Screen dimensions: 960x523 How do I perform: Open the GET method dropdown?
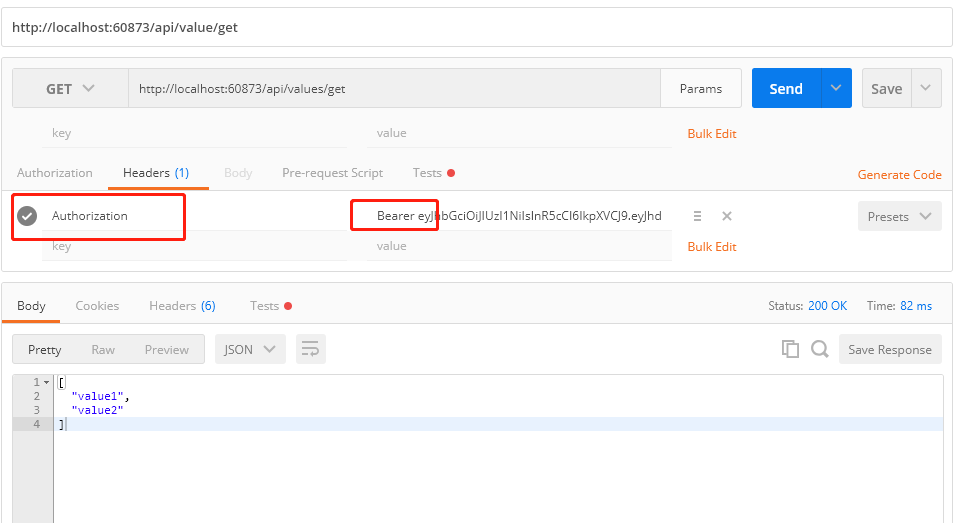pos(70,89)
